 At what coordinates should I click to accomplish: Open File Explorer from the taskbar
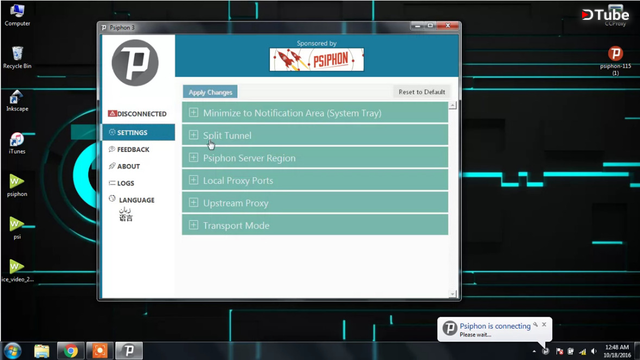tap(42, 351)
